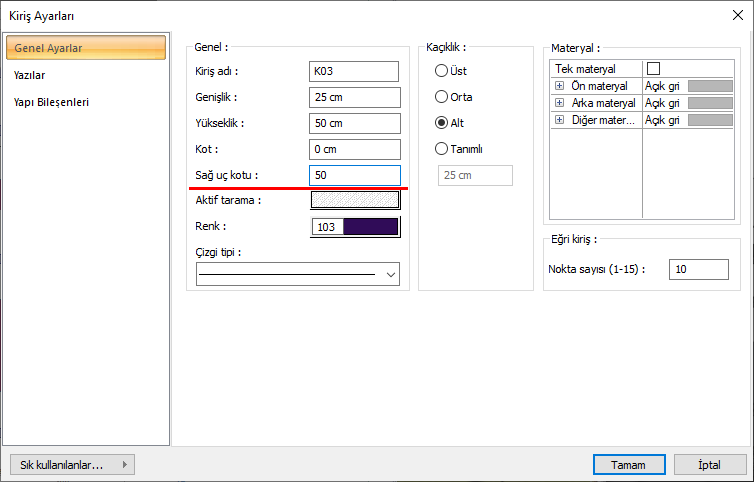Open the Yazılar section
Viewport: 754px width, 482px height.
coord(29,75)
